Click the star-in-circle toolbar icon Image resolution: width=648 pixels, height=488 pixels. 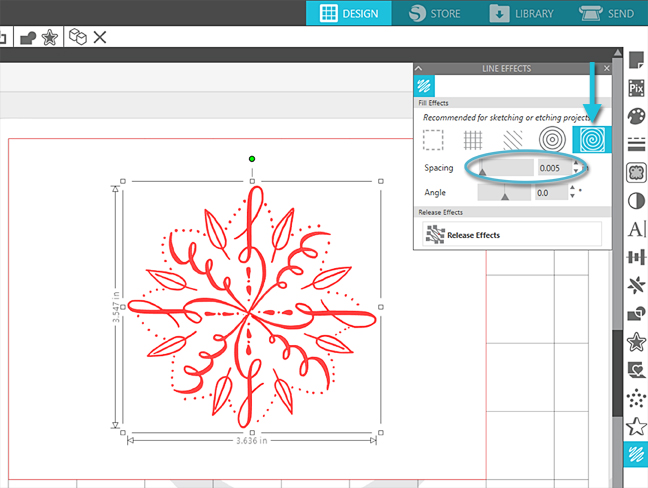coord(50,38)
